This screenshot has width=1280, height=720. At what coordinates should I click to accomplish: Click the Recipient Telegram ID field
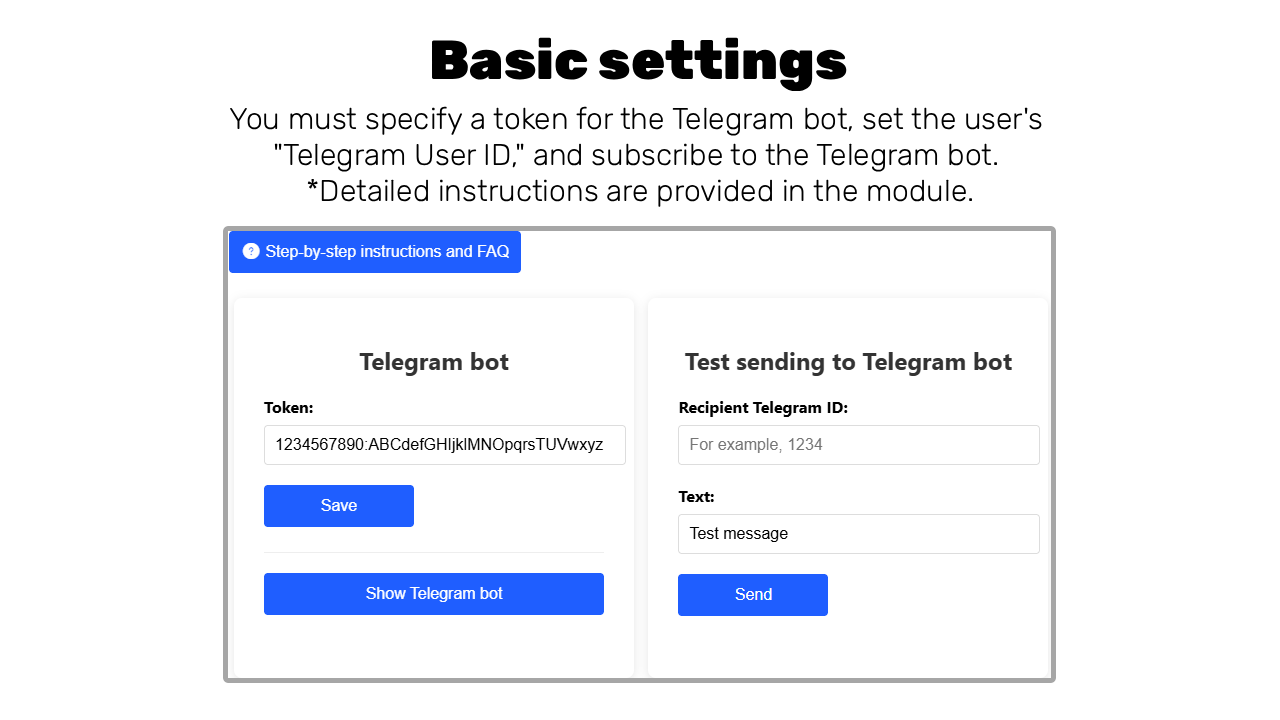(858, 445)
